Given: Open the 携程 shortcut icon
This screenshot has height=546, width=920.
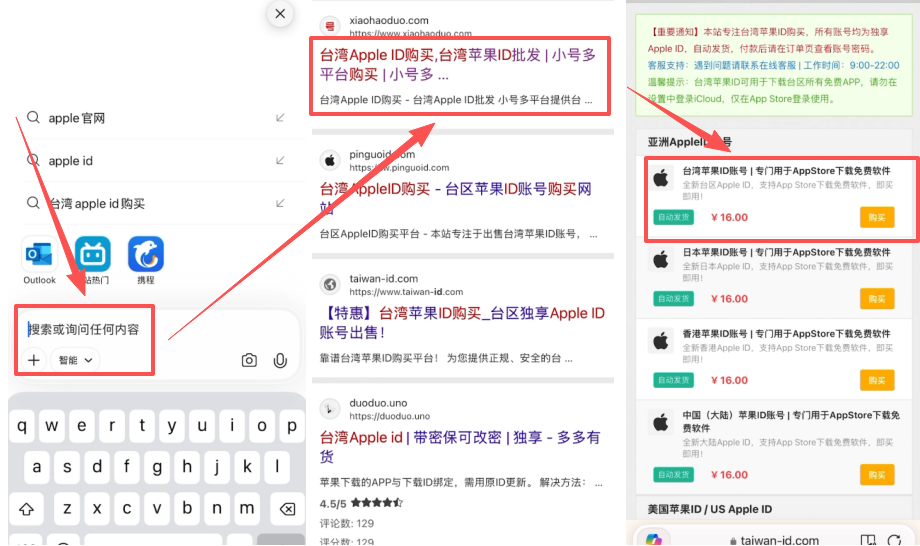Looking at the screenshot, I should [146, 255].
